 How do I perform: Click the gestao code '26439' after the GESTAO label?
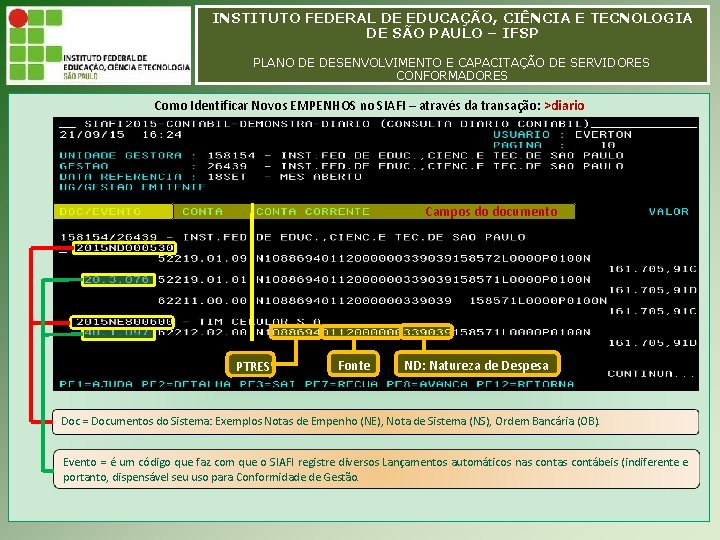(x=227, y=166)
